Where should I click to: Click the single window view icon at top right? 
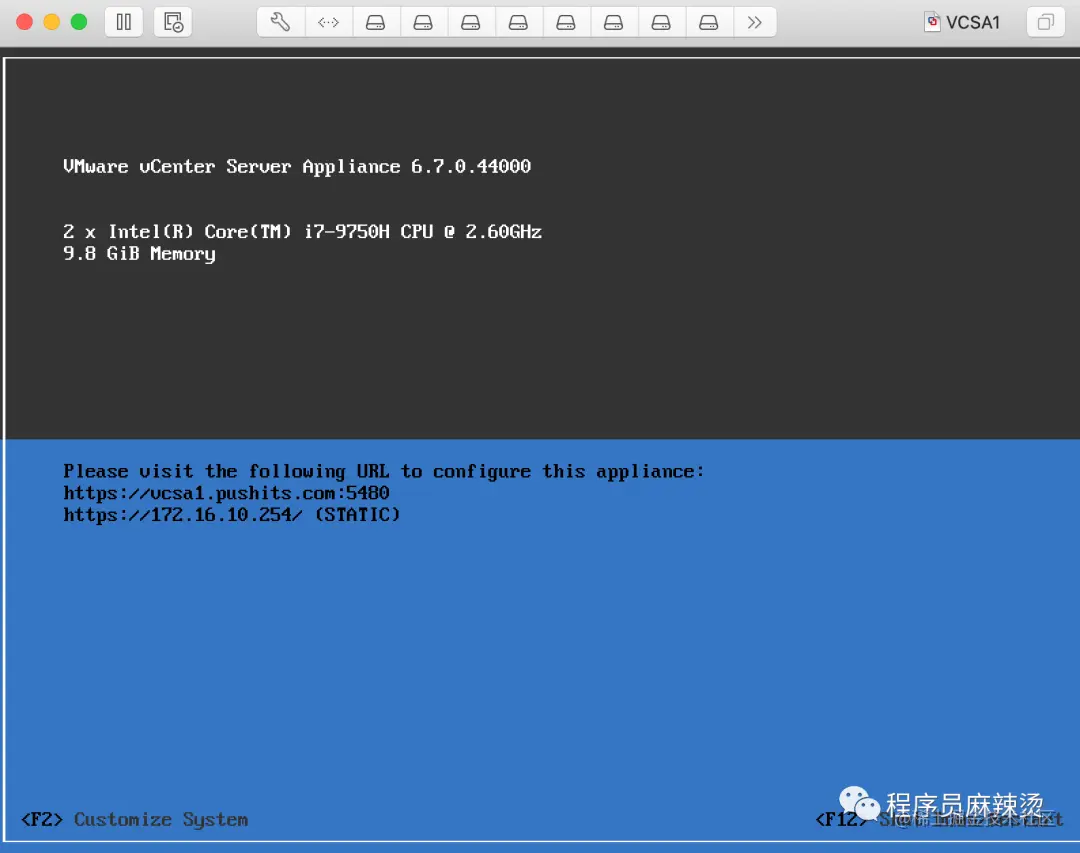point(1046,22)
